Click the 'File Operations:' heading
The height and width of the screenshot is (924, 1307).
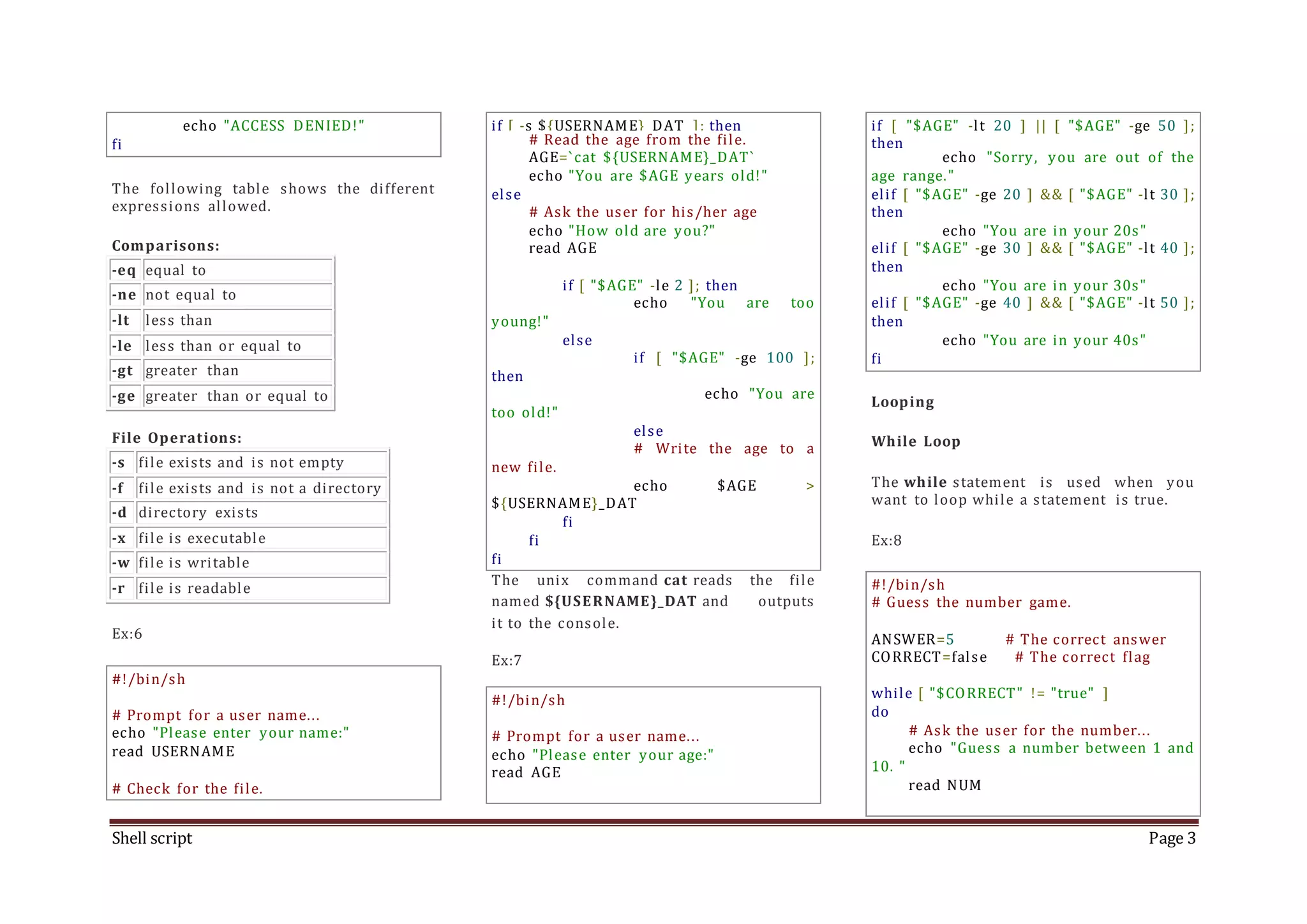coord(177,438)
